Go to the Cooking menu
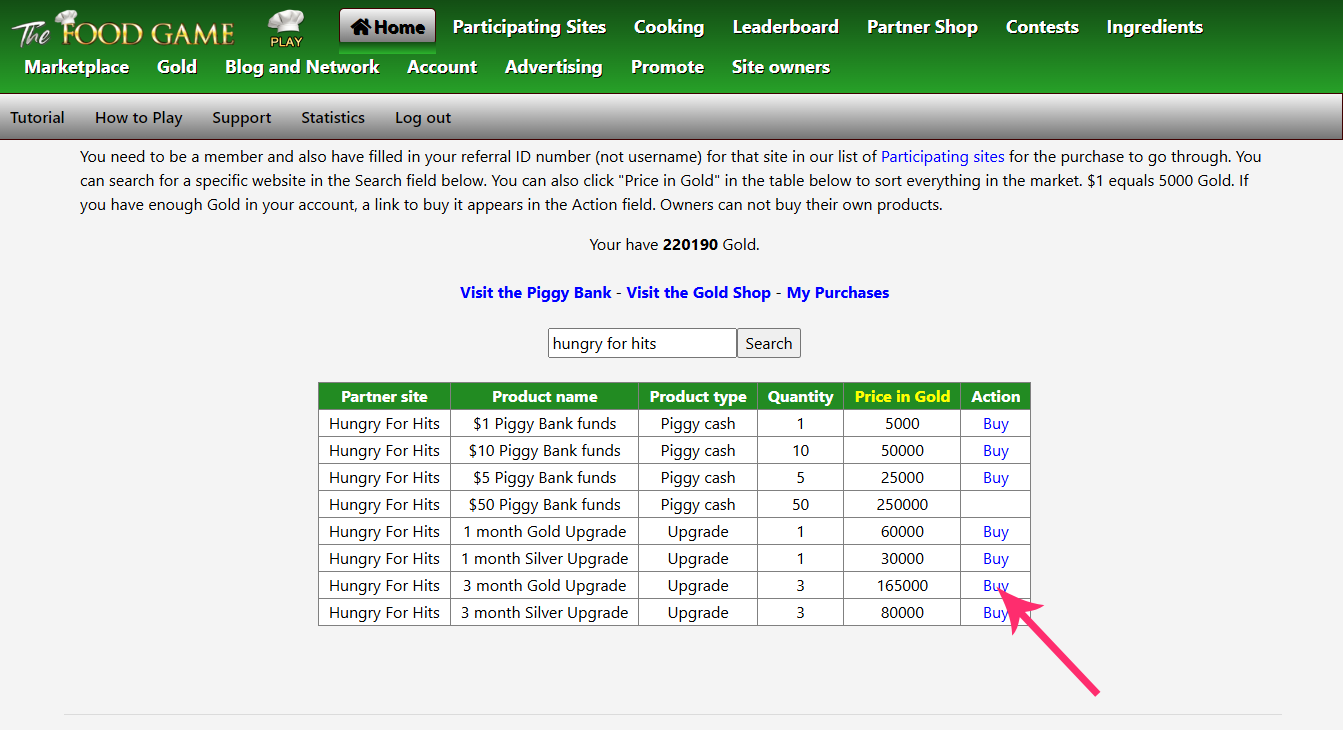 (669, 27)
